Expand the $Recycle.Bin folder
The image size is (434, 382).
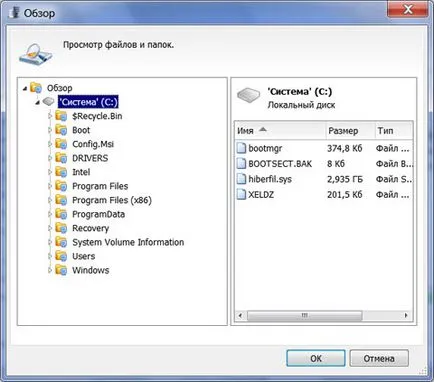[x=50, y=116]
